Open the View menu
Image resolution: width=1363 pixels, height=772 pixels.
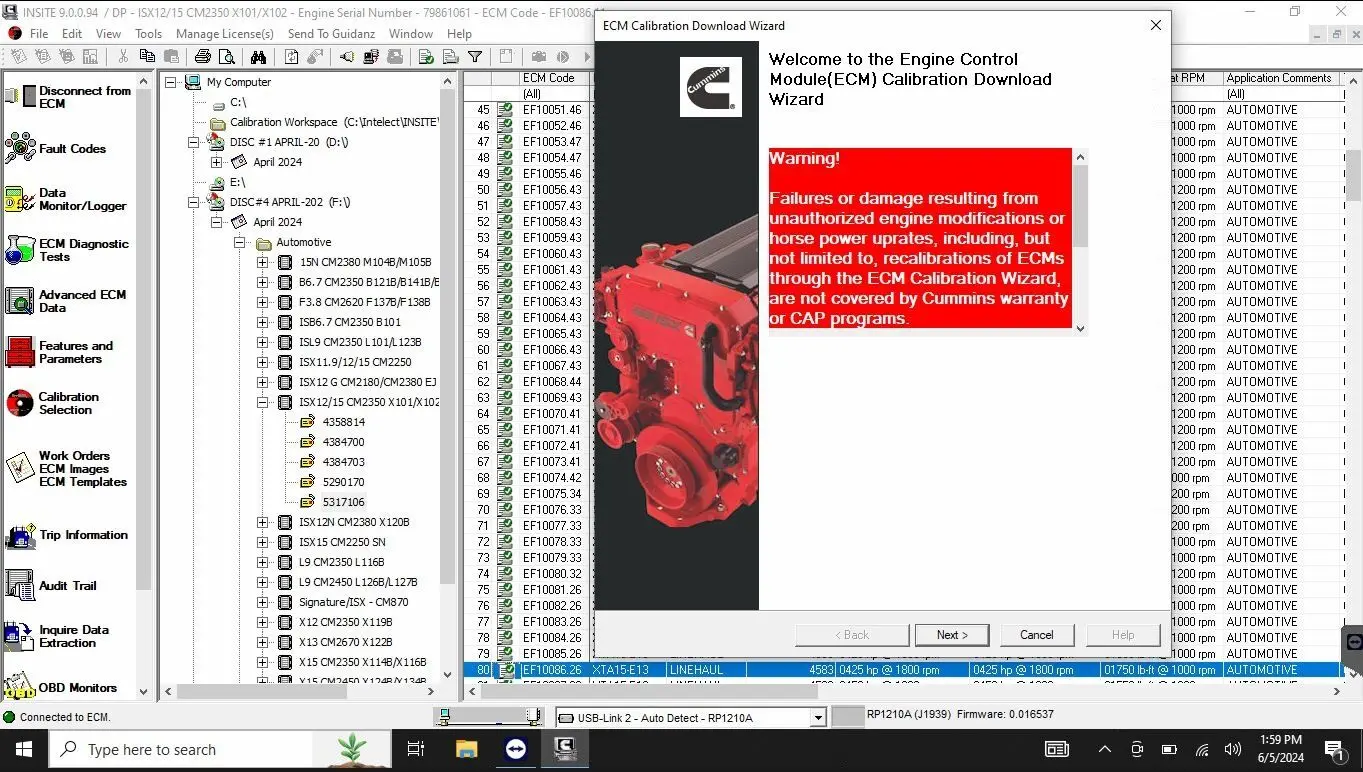pyautogui.click(x=108, y=33)
